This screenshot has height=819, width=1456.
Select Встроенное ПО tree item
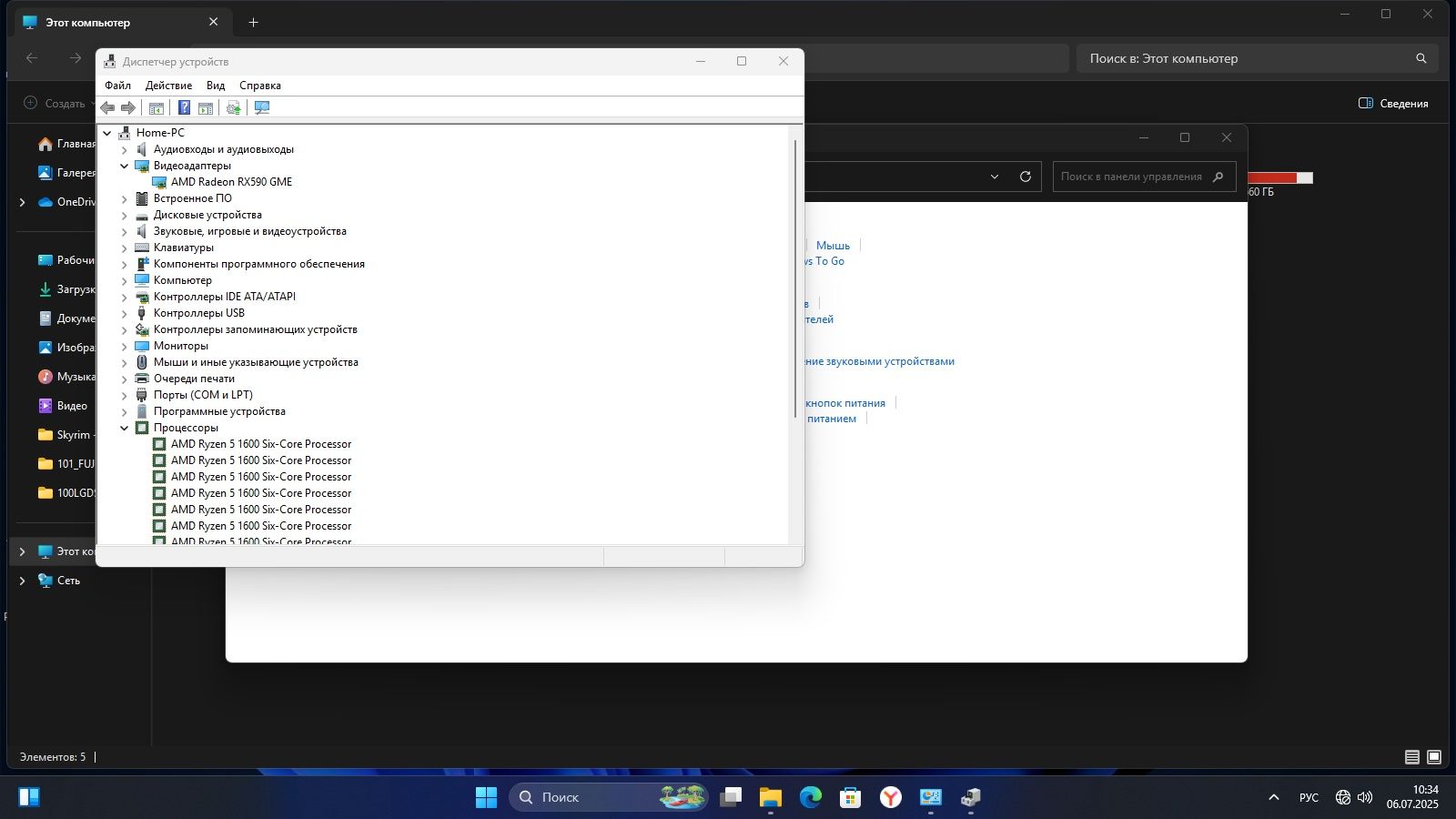click(192, 198)
